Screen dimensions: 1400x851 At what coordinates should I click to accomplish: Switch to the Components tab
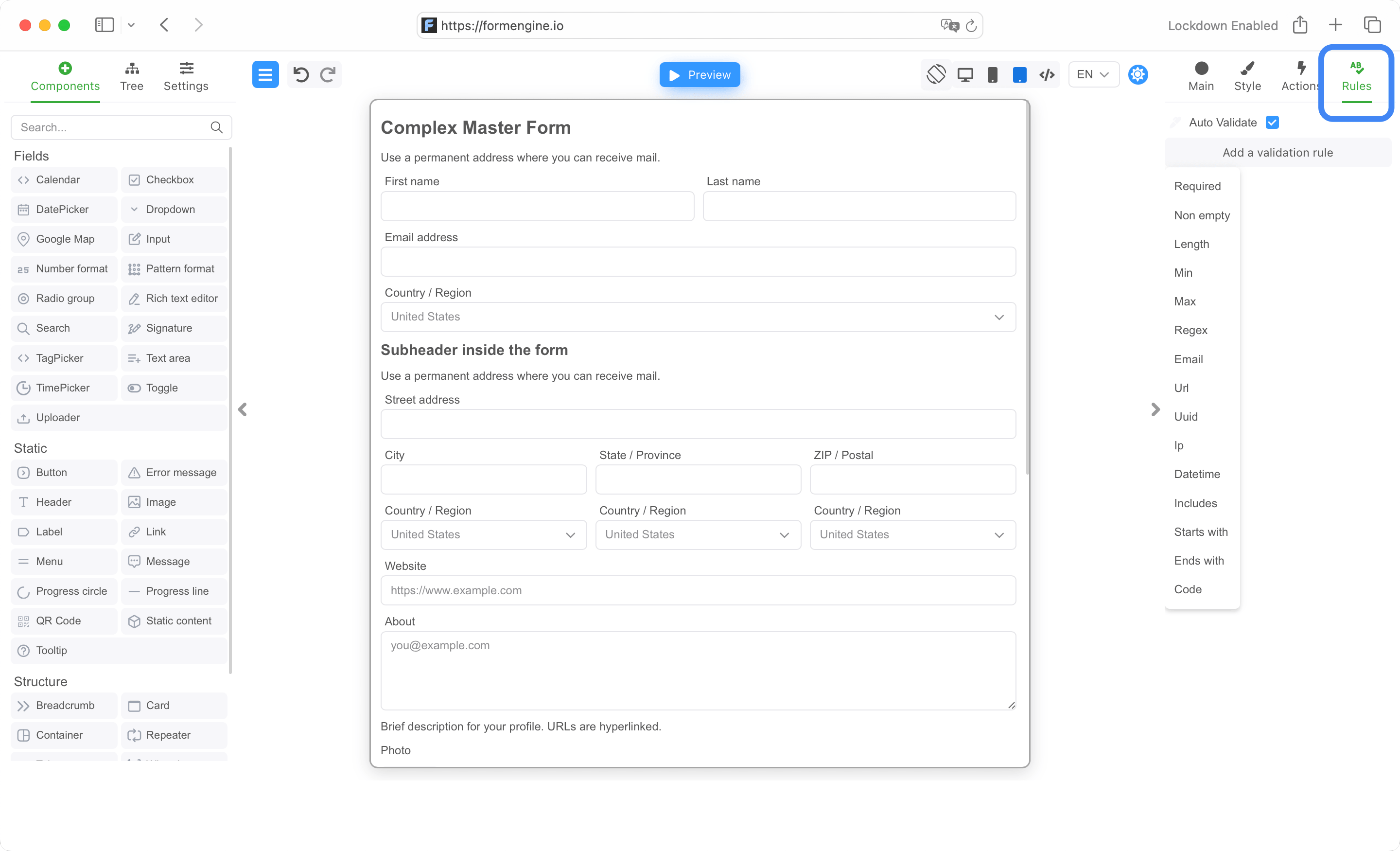click(x=65, y=77)
